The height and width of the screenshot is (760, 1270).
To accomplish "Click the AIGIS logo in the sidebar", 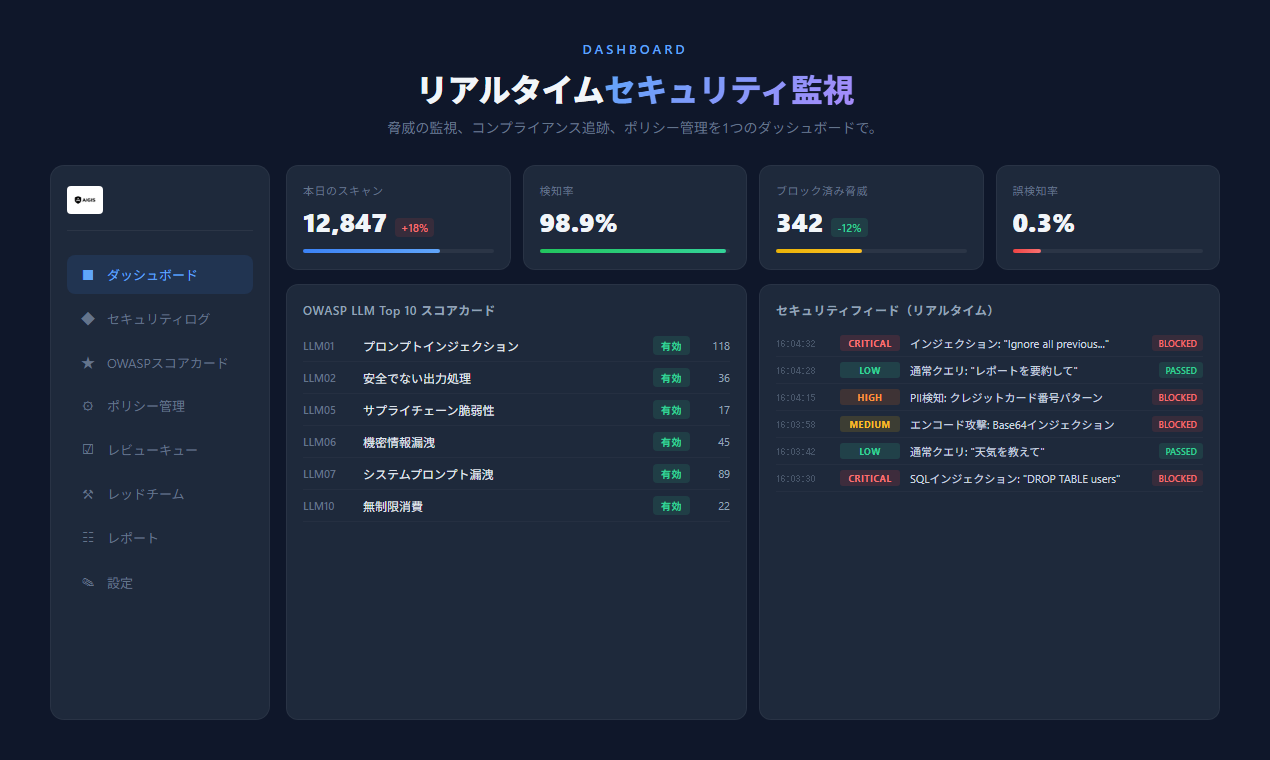I will tap(85, 200).
